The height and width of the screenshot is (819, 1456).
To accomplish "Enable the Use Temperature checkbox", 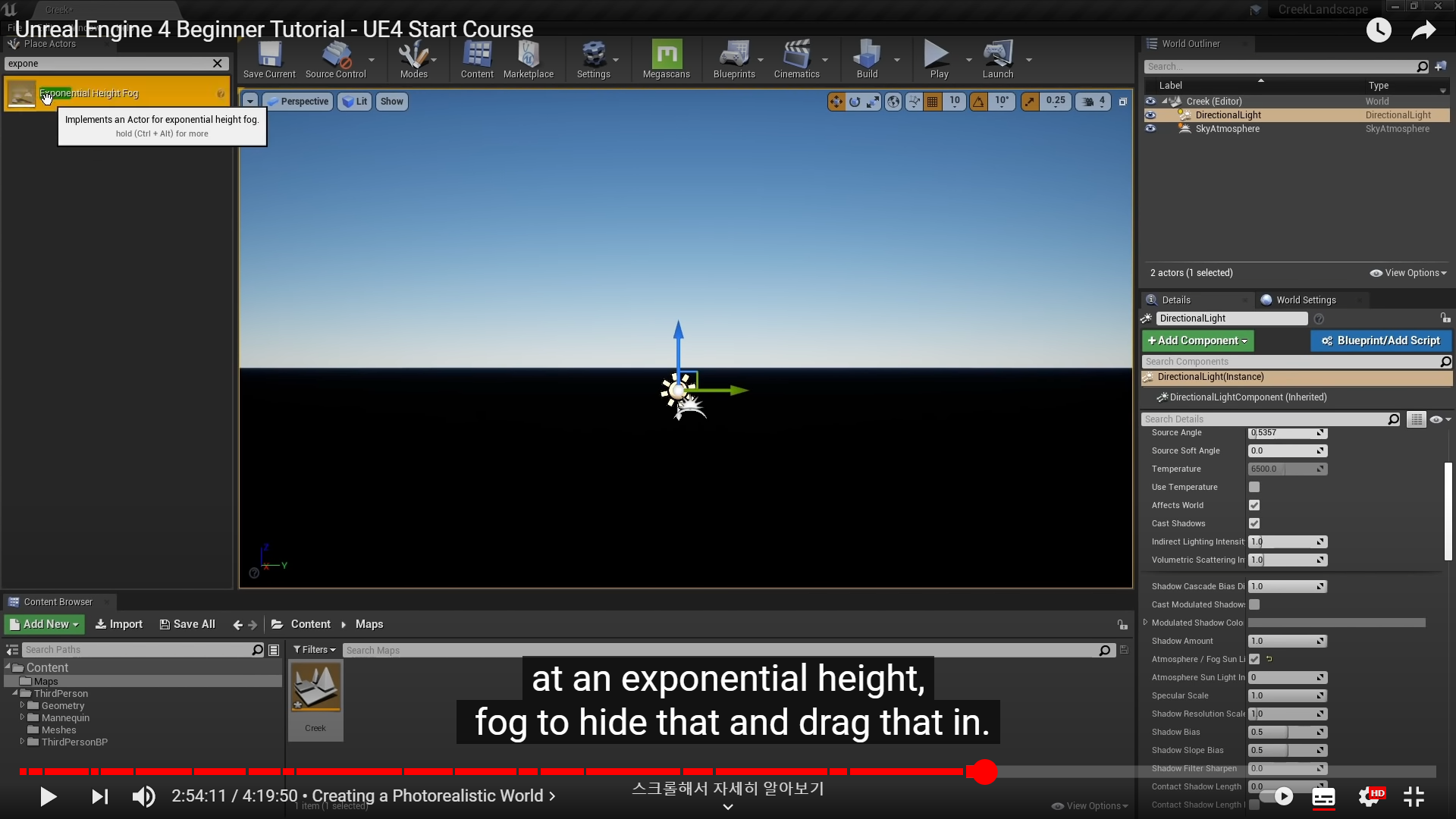I will [x=1254, y=487].
